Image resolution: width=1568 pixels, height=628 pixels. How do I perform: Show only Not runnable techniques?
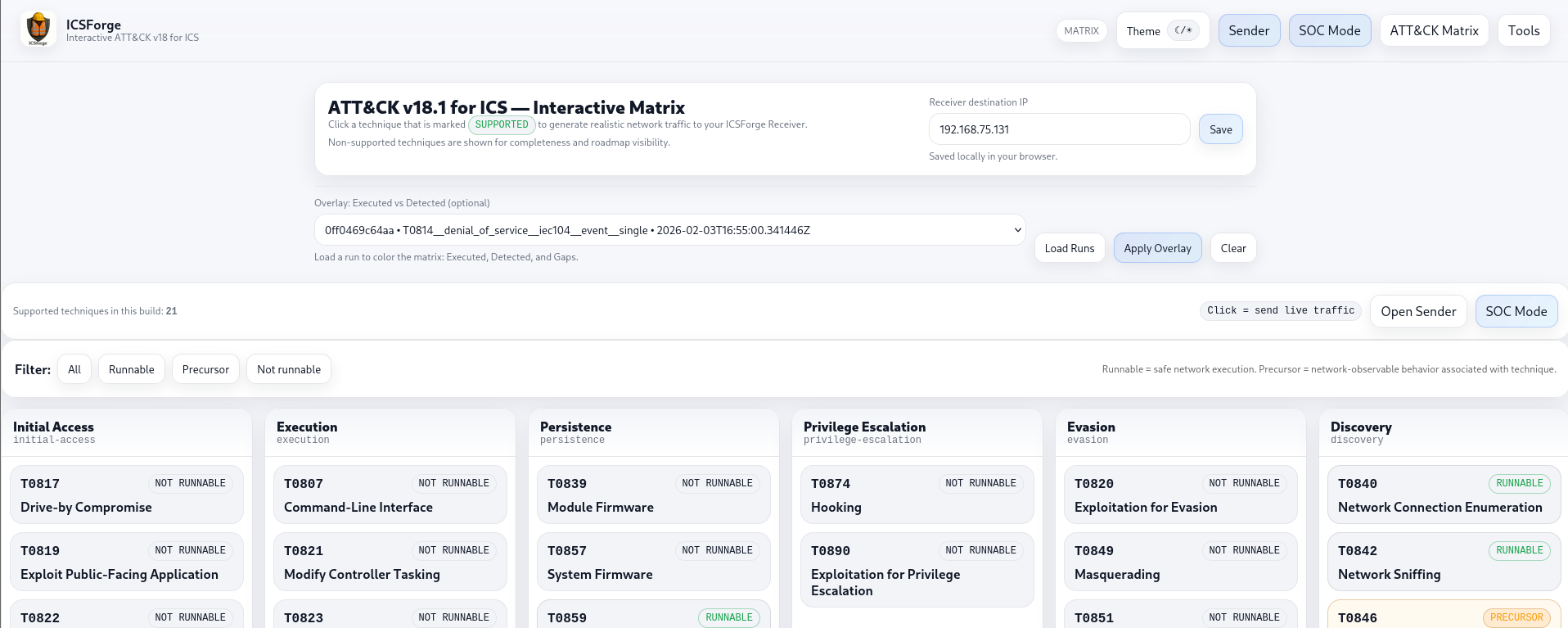click(288, 369)
